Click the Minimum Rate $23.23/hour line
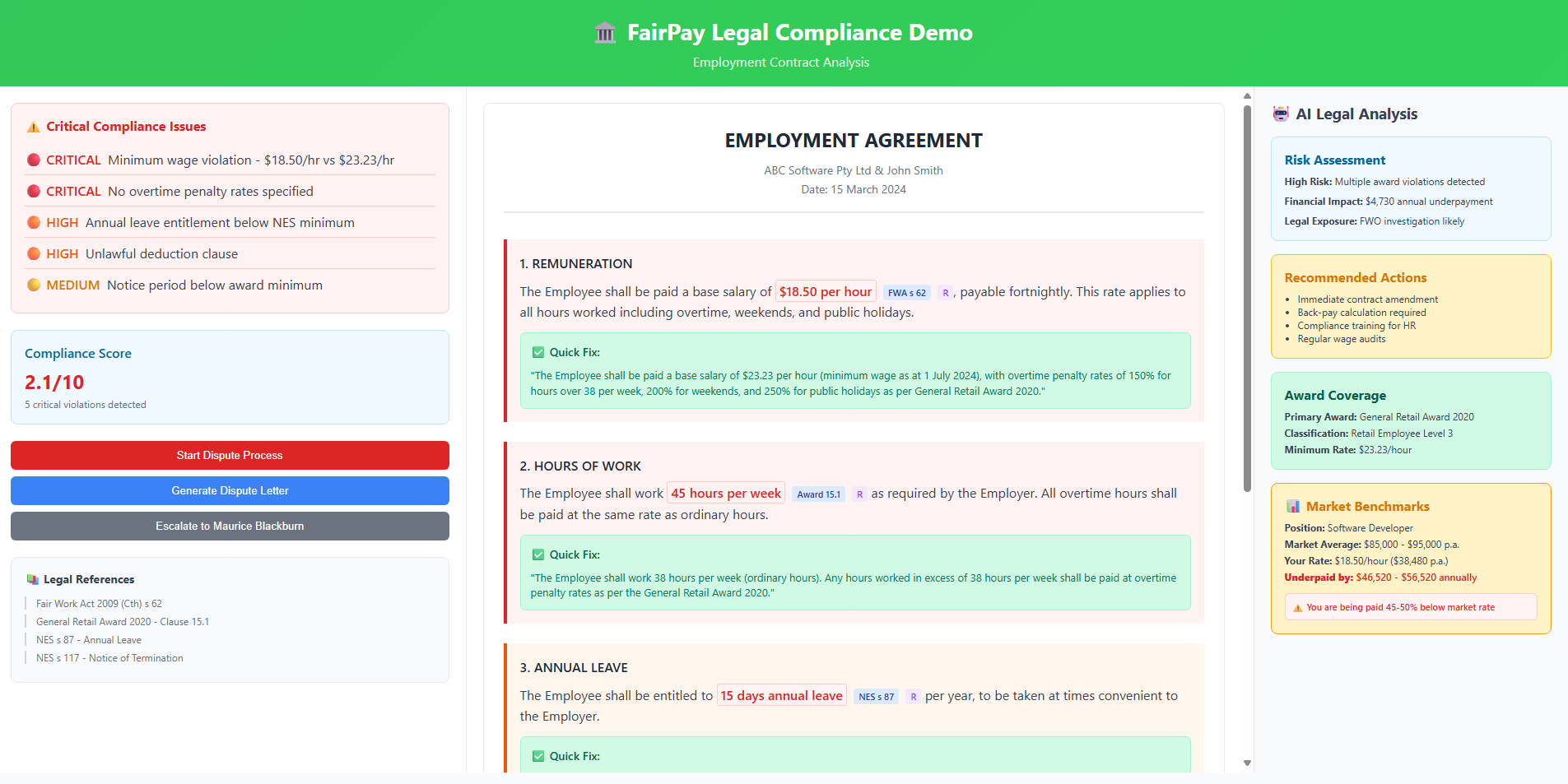Viewport: 1568px width, 784px height. (x=1347, y=450)
